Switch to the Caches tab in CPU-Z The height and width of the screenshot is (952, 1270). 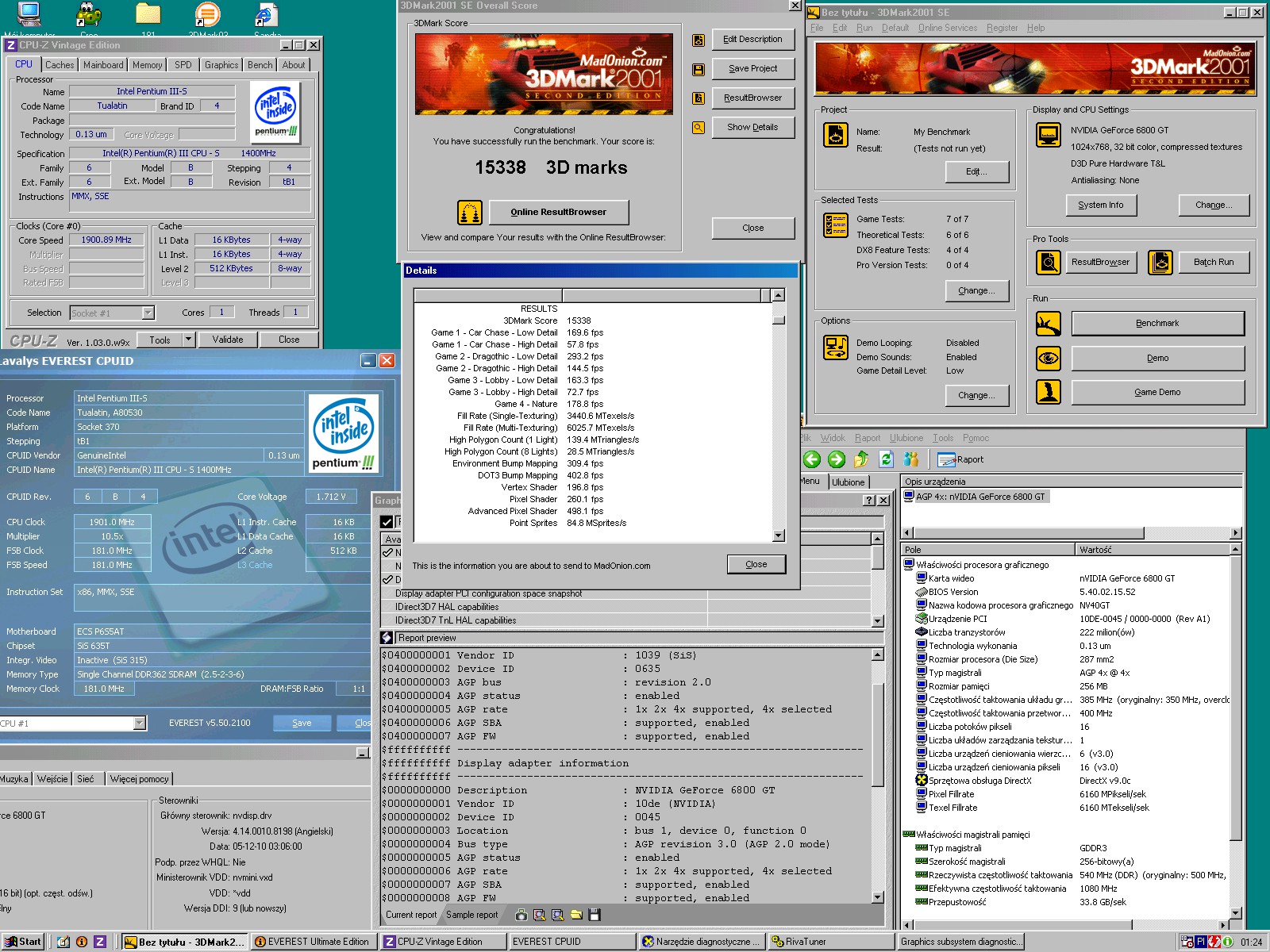(60, 65)
